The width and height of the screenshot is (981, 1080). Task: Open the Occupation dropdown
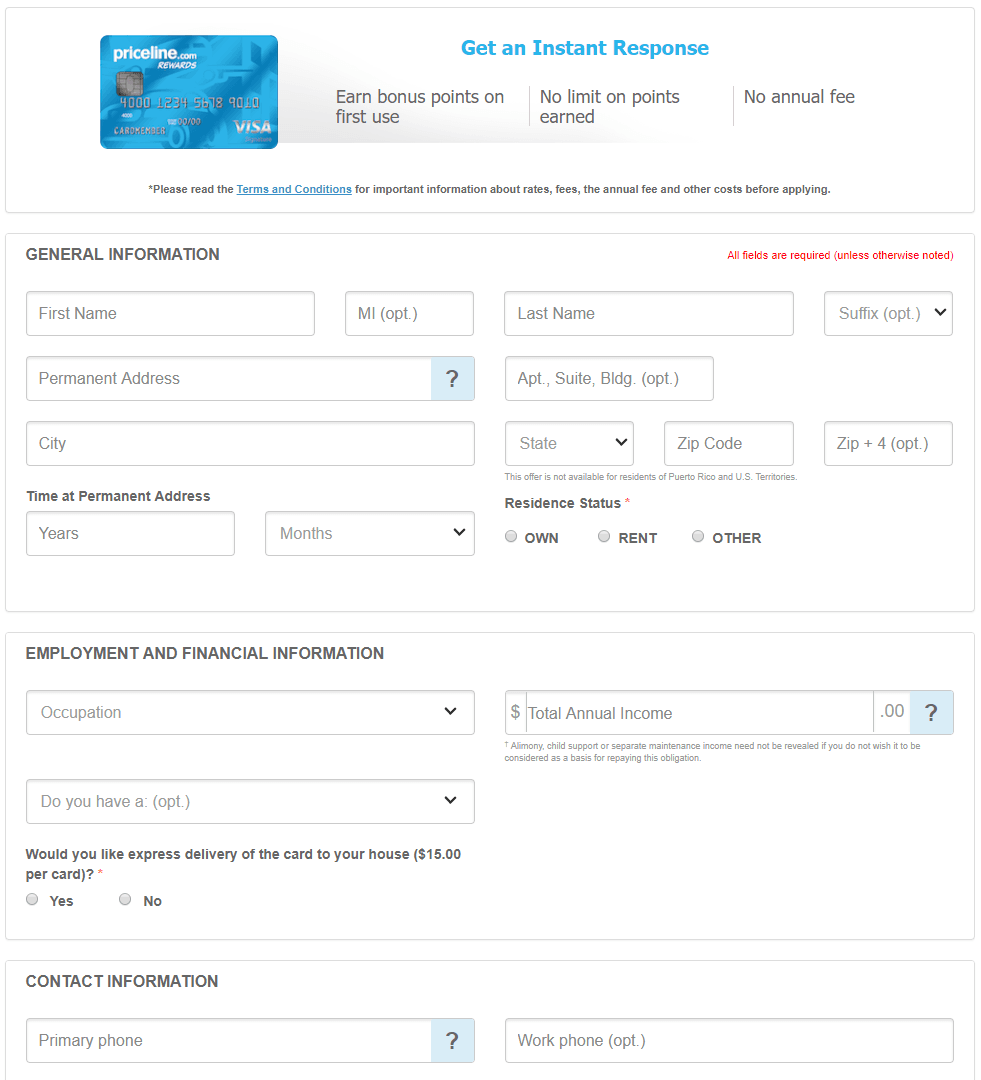[x=250, y=712]
